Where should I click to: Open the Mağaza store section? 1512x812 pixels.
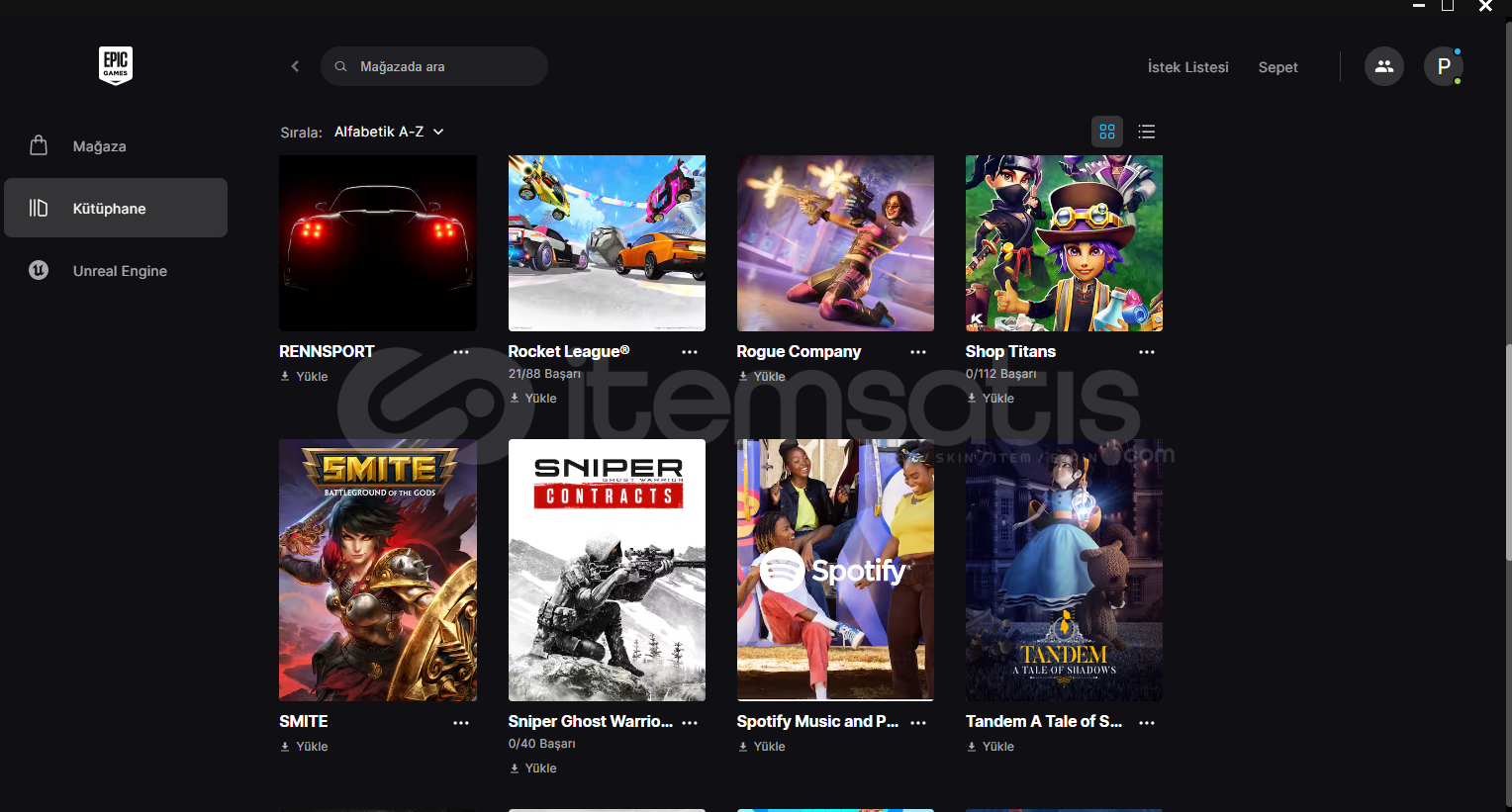[116, 145]
